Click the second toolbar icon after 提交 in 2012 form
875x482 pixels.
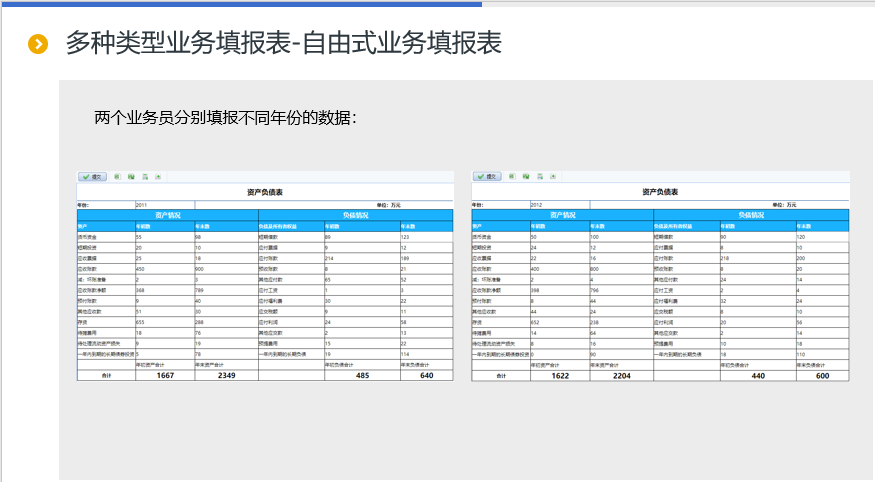point(526,177)
